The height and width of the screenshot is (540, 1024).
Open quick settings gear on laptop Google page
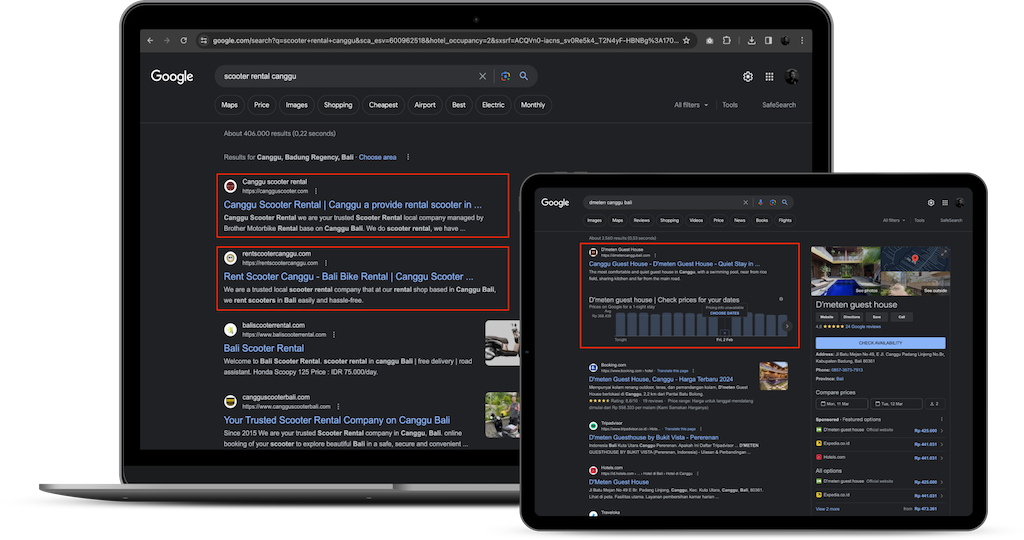[748, 77]
